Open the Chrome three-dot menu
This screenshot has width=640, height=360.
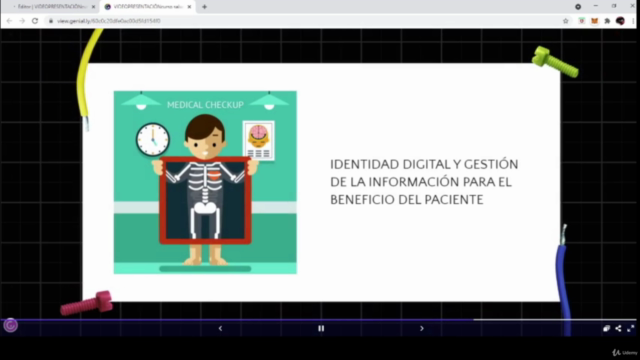tap(634, 21)
